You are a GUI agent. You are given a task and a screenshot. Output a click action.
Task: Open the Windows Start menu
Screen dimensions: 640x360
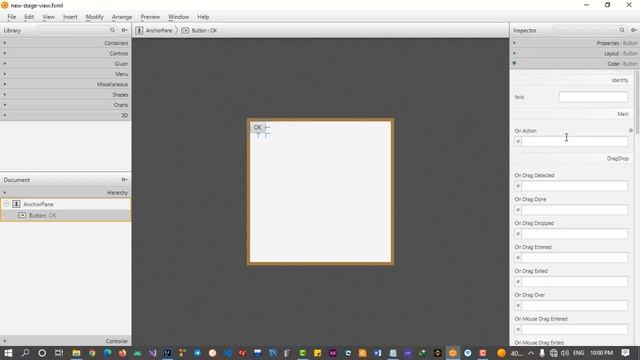(8, 353)
